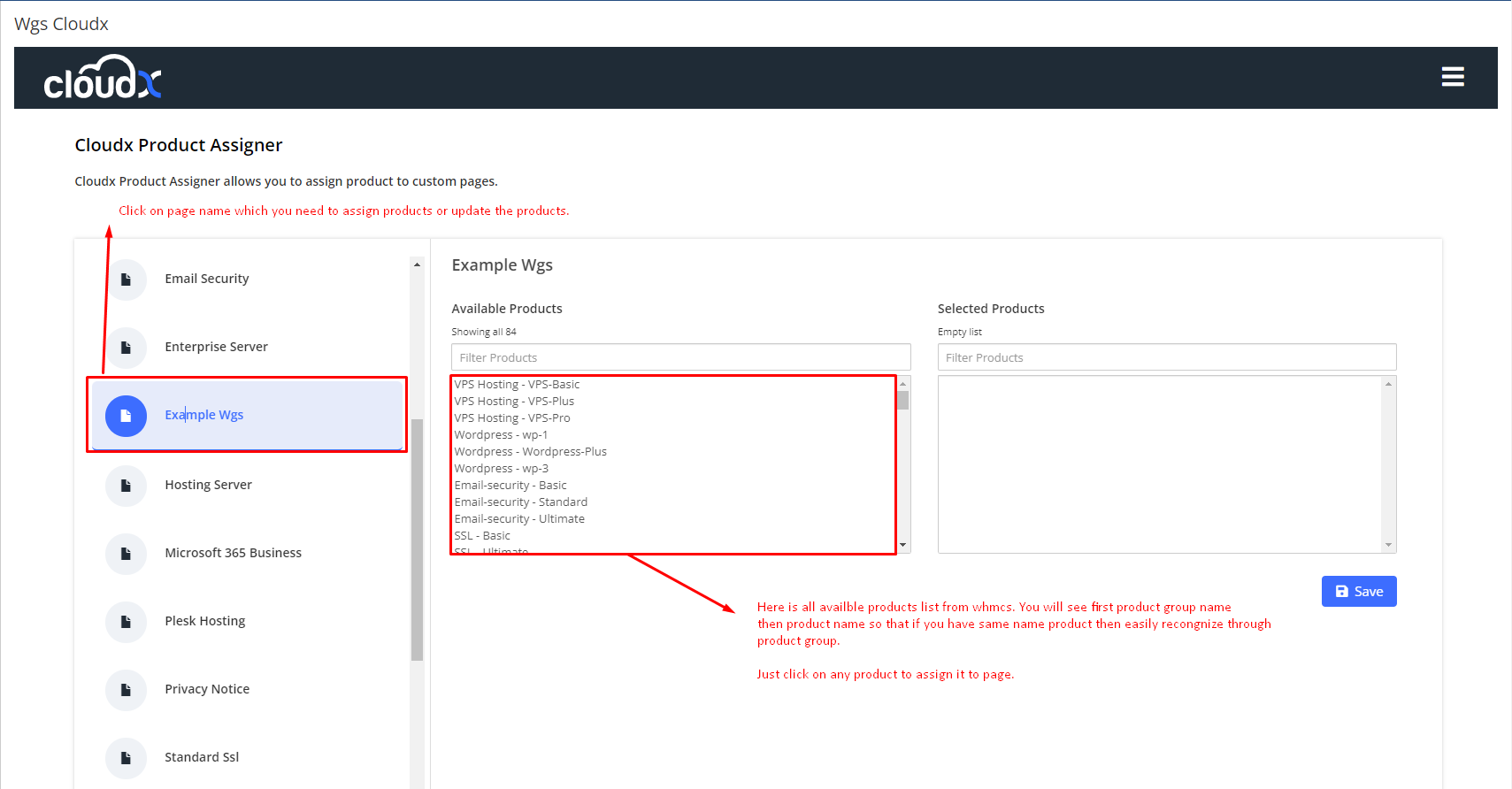Screen dimensions: 1512x789
Task: Click the Cloudx logo
Action: (103, 78)
